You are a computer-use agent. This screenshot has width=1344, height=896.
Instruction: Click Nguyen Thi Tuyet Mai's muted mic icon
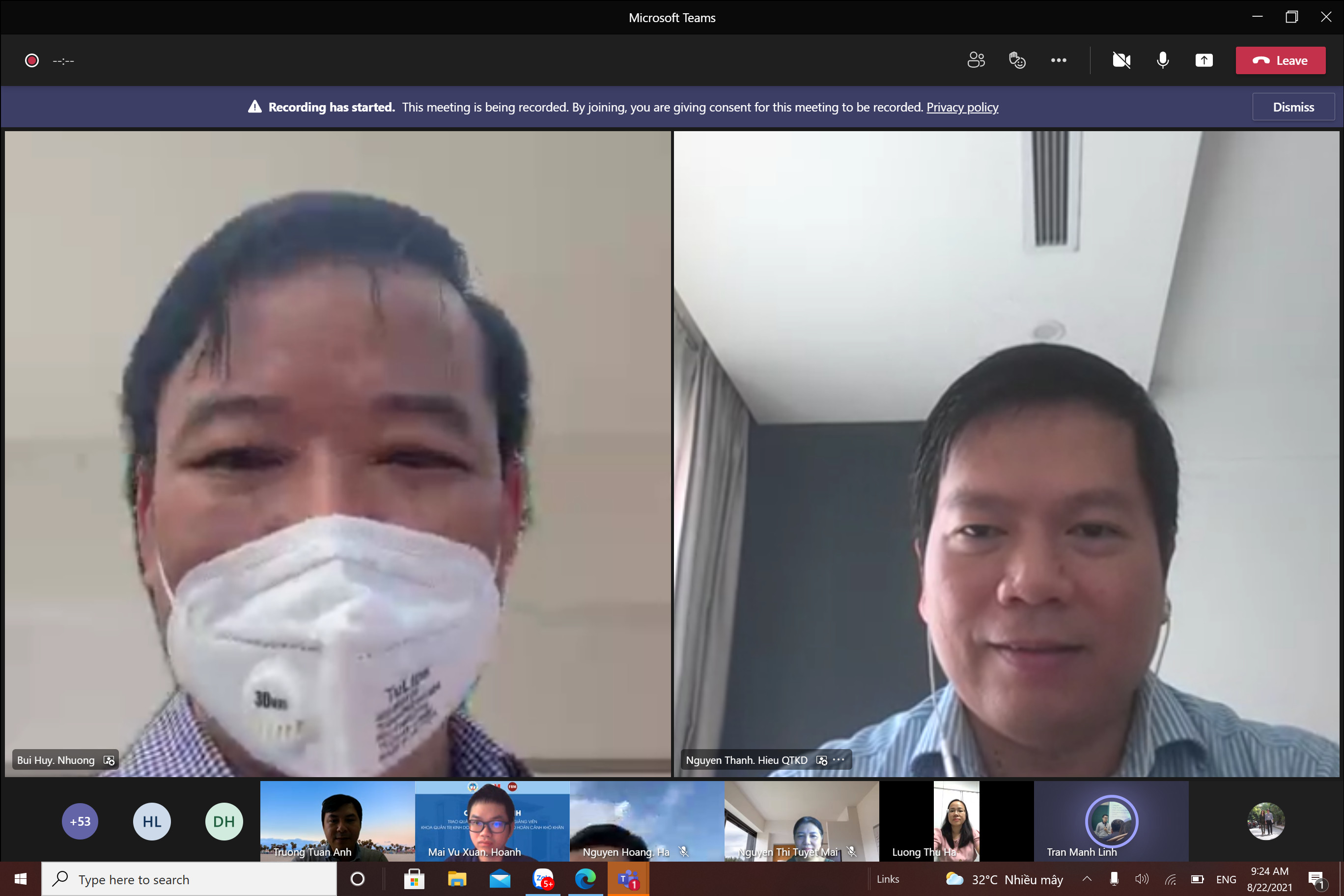(x=851, y=851)
